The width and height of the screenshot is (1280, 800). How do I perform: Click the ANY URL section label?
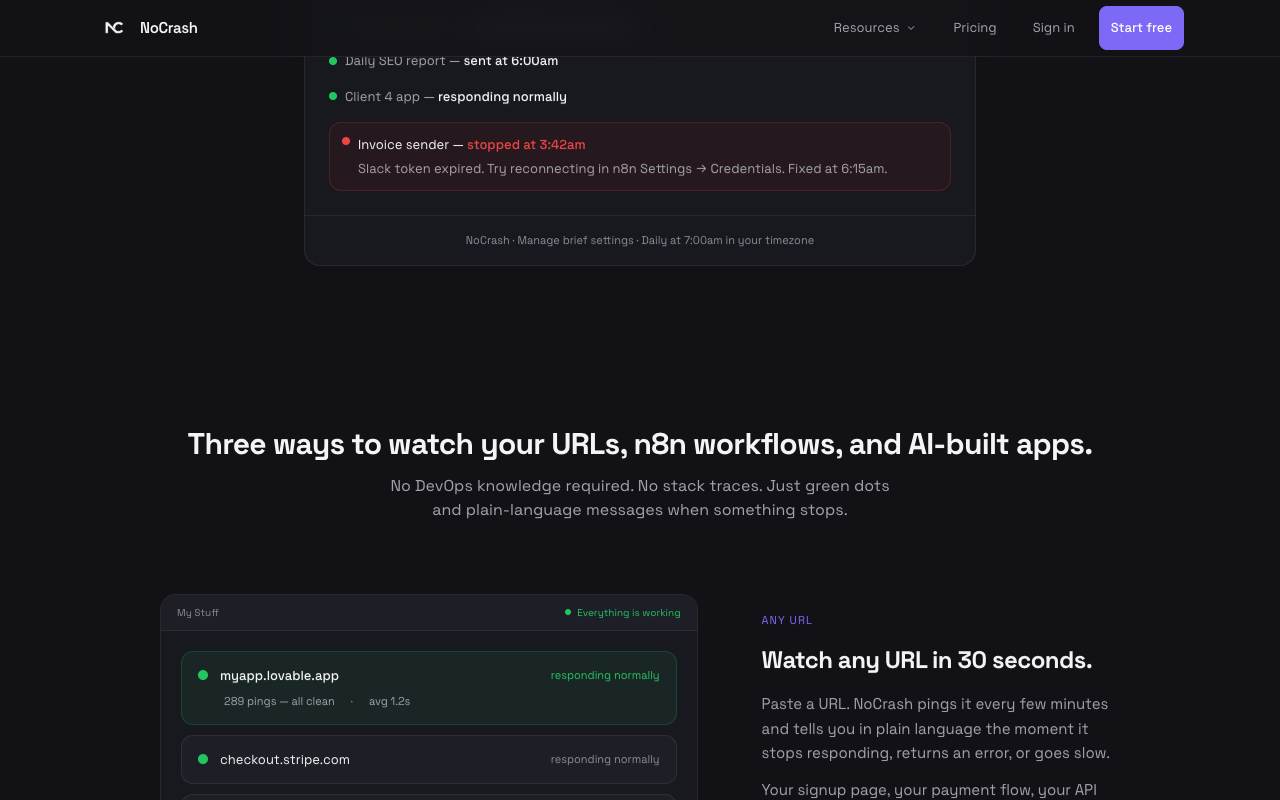[787, 620]
